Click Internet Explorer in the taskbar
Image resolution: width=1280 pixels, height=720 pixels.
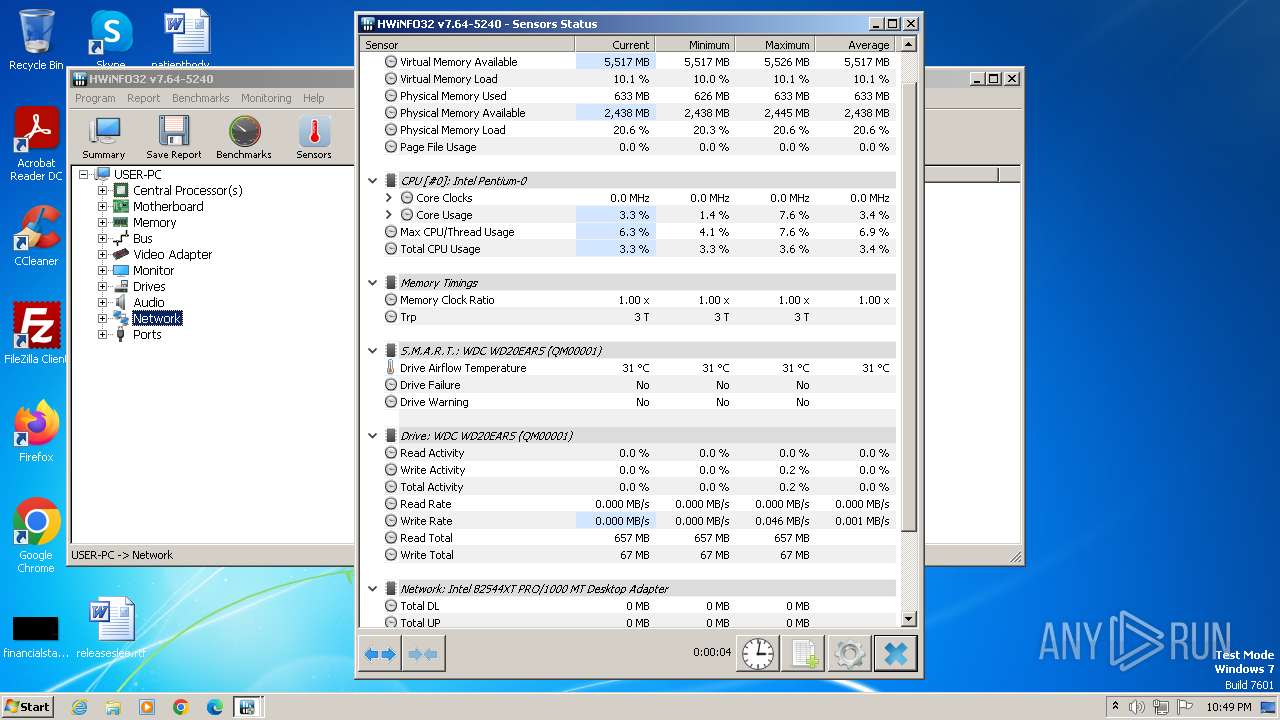pos(79,707)
